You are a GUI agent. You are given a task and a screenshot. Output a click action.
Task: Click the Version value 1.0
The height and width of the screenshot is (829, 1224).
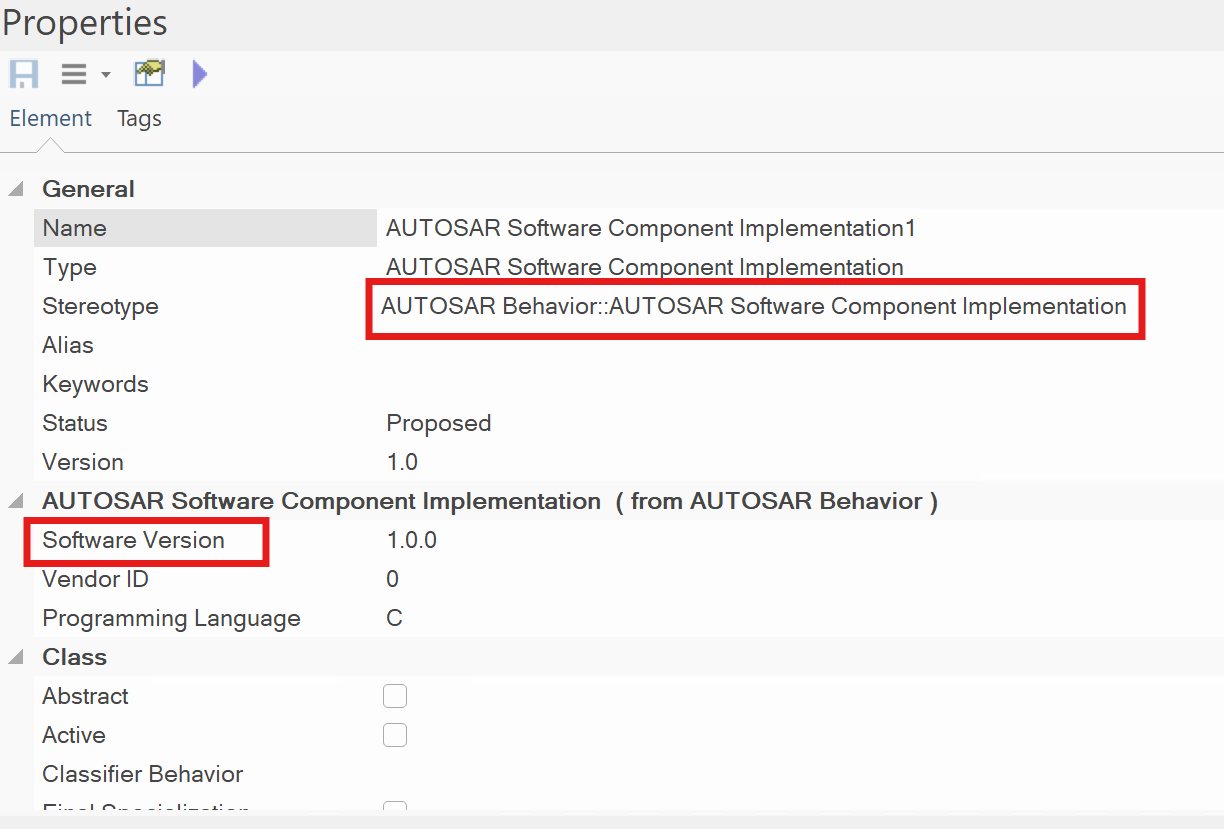(402, 463)
